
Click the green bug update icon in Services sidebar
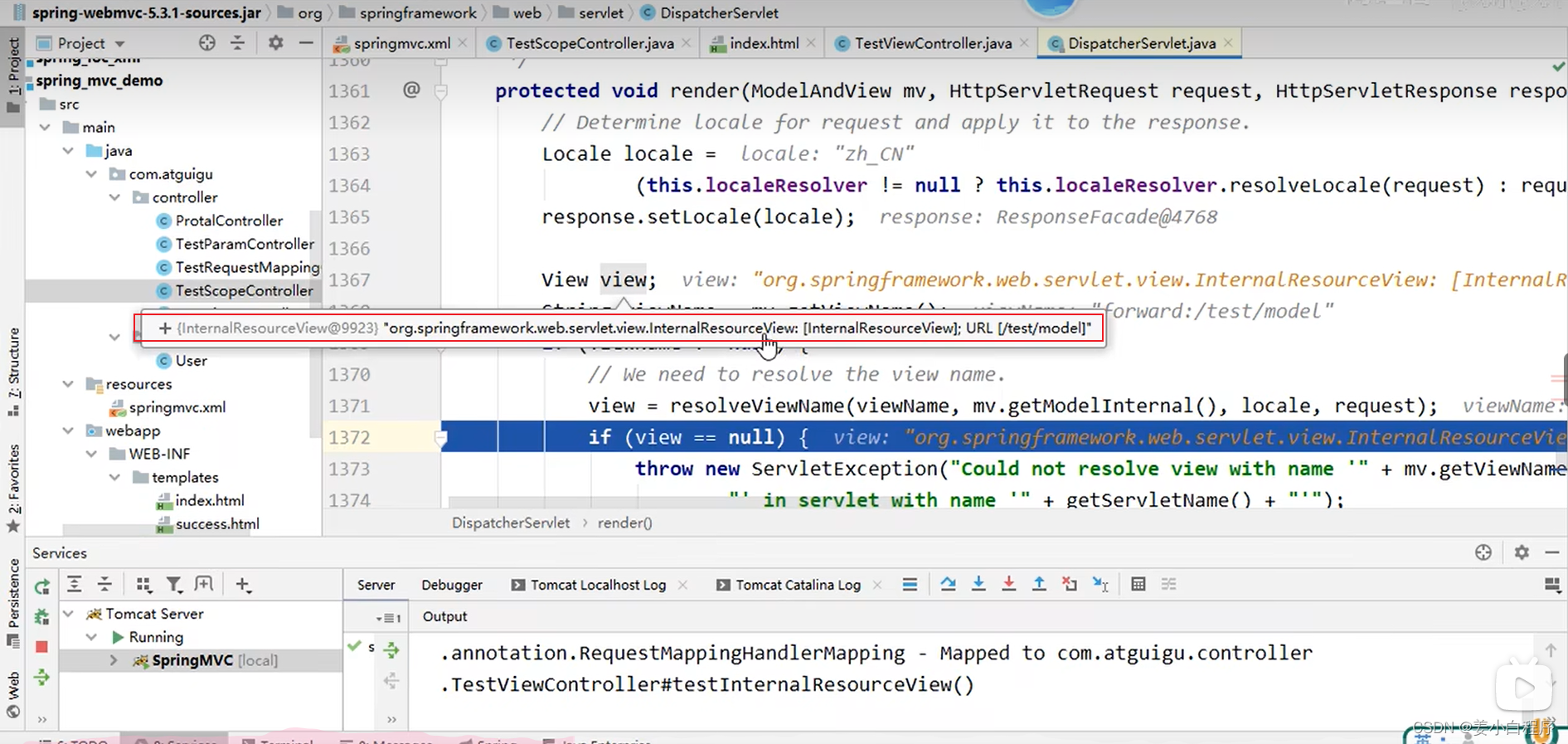(41, 616)
